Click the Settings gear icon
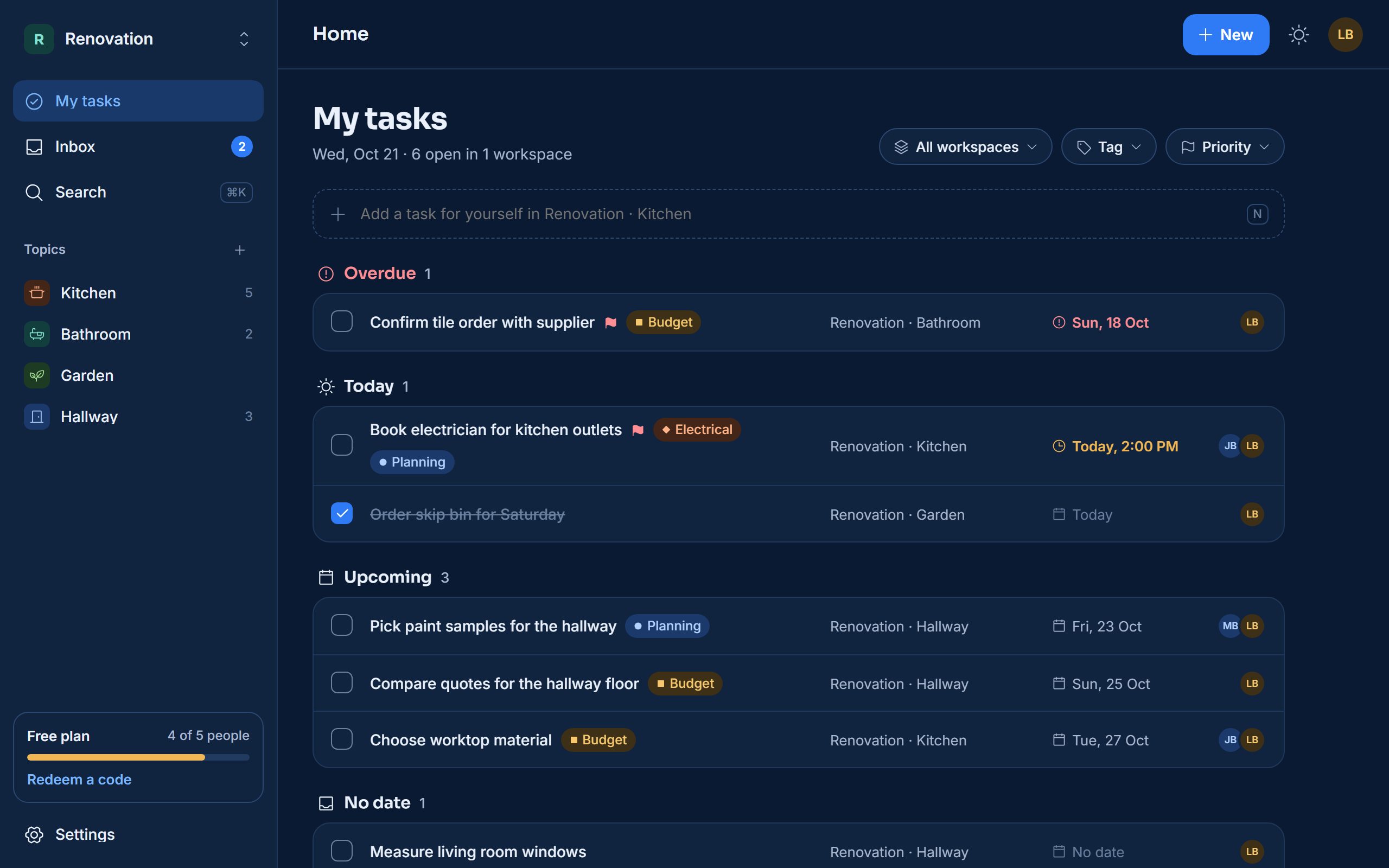Screen dimensions: 1389x868 (x=34, y=835)
